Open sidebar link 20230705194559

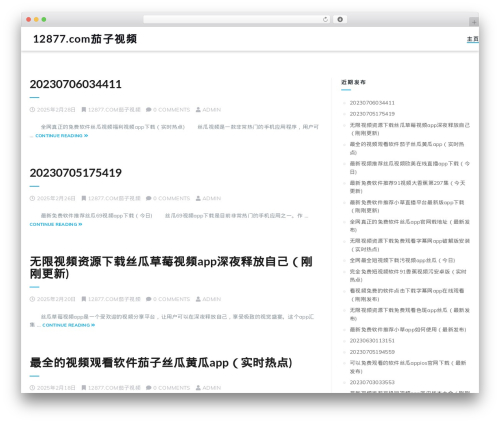(x=372, y=352)
